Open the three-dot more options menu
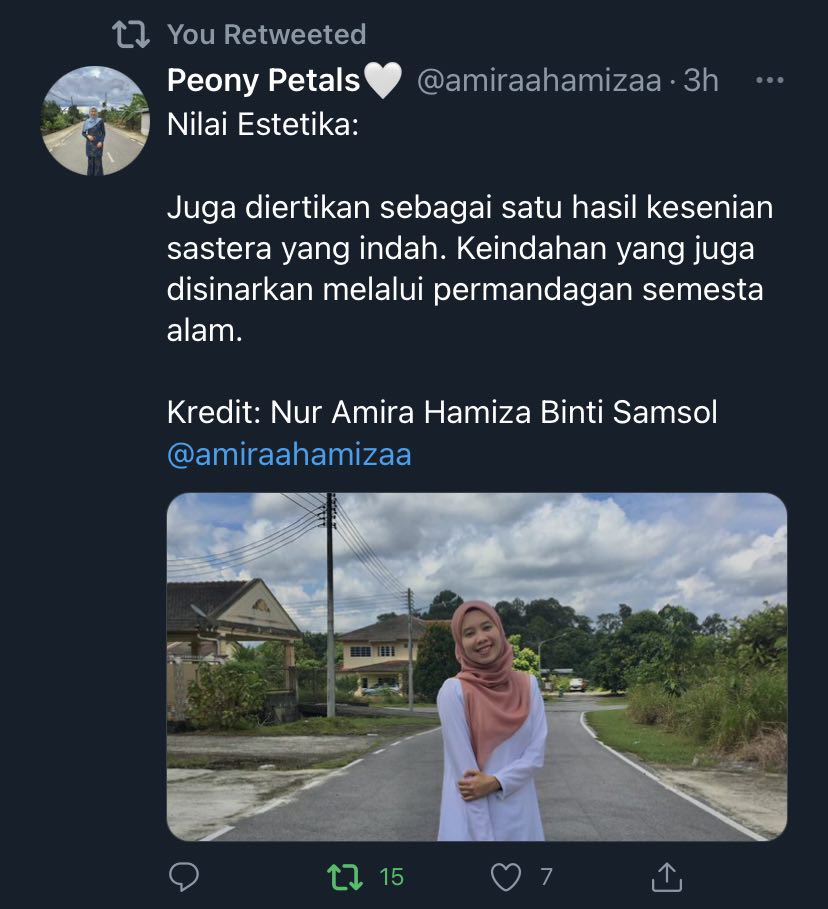 770,80
